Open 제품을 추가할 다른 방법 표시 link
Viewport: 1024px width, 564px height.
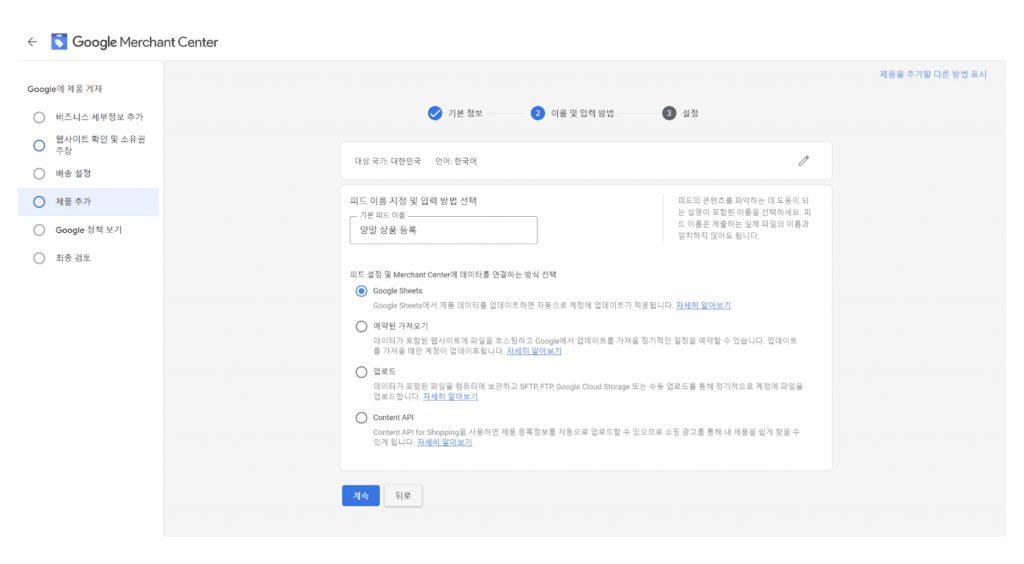[933, 74]
